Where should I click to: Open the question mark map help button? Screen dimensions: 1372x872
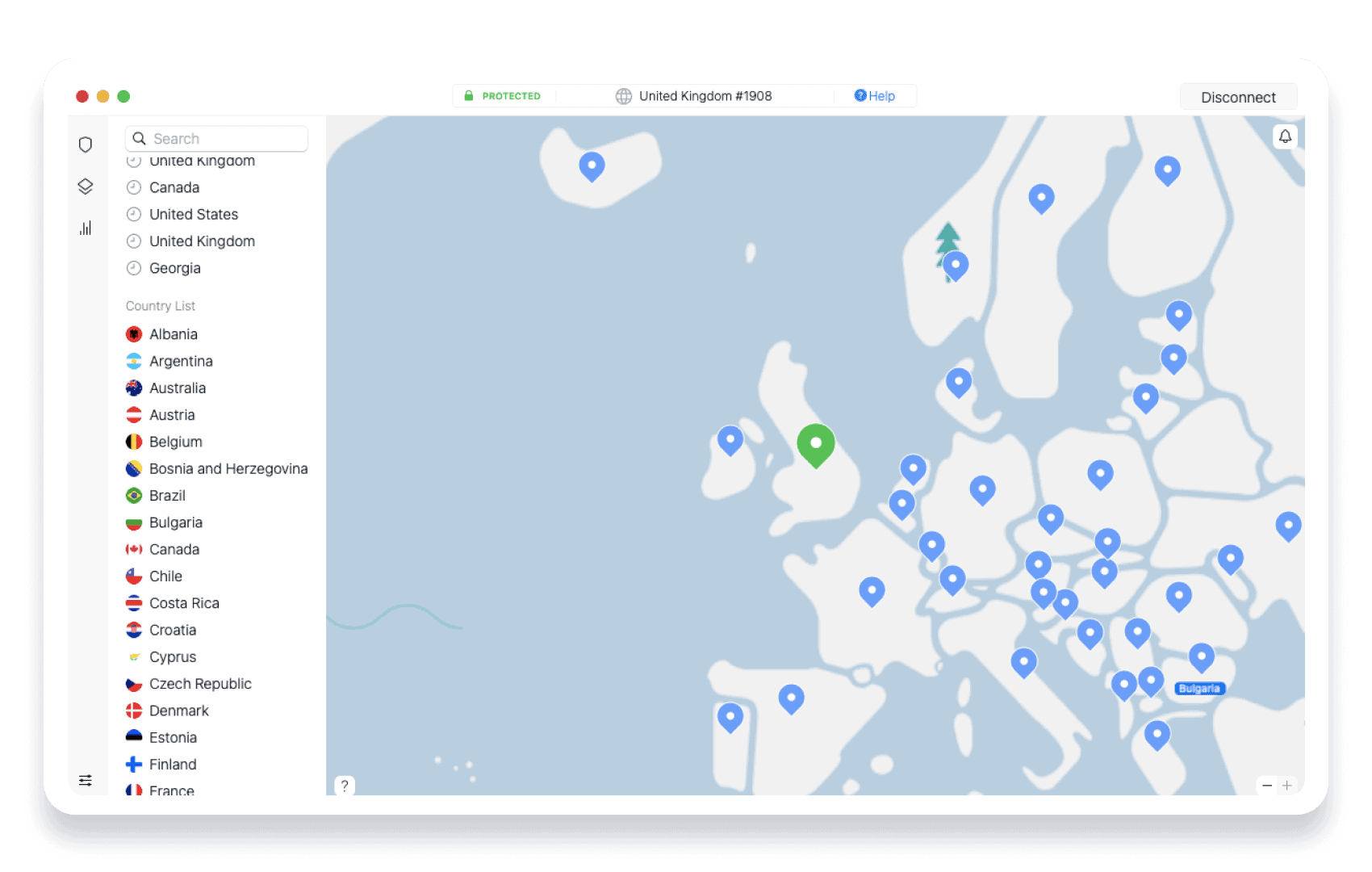click(345, 786)
